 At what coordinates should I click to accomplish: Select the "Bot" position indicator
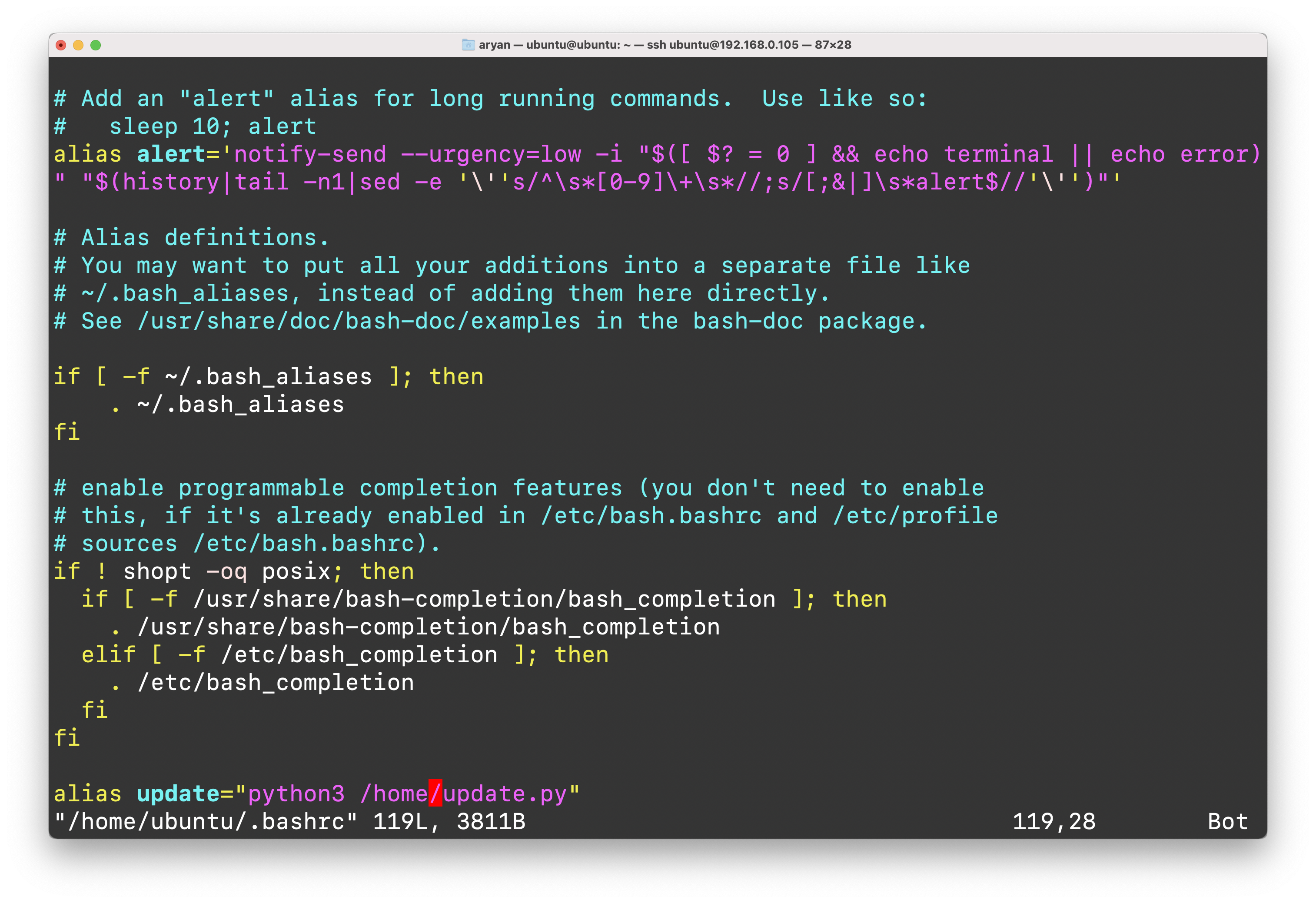pyautogui.click(x=1228, y=821)
